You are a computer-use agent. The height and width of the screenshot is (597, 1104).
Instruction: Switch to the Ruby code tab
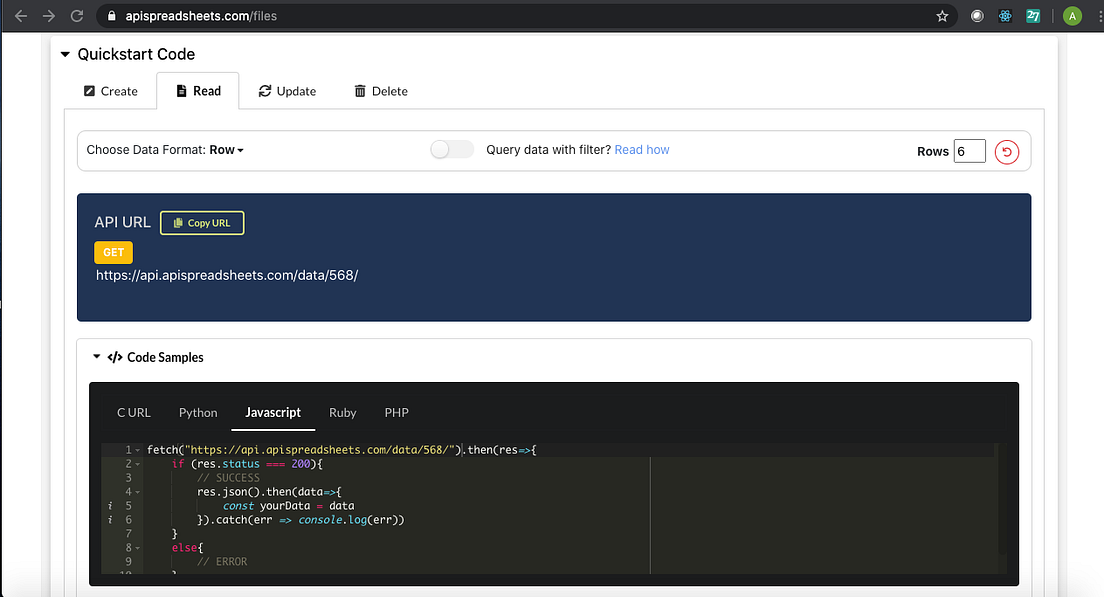coord(343,413)
